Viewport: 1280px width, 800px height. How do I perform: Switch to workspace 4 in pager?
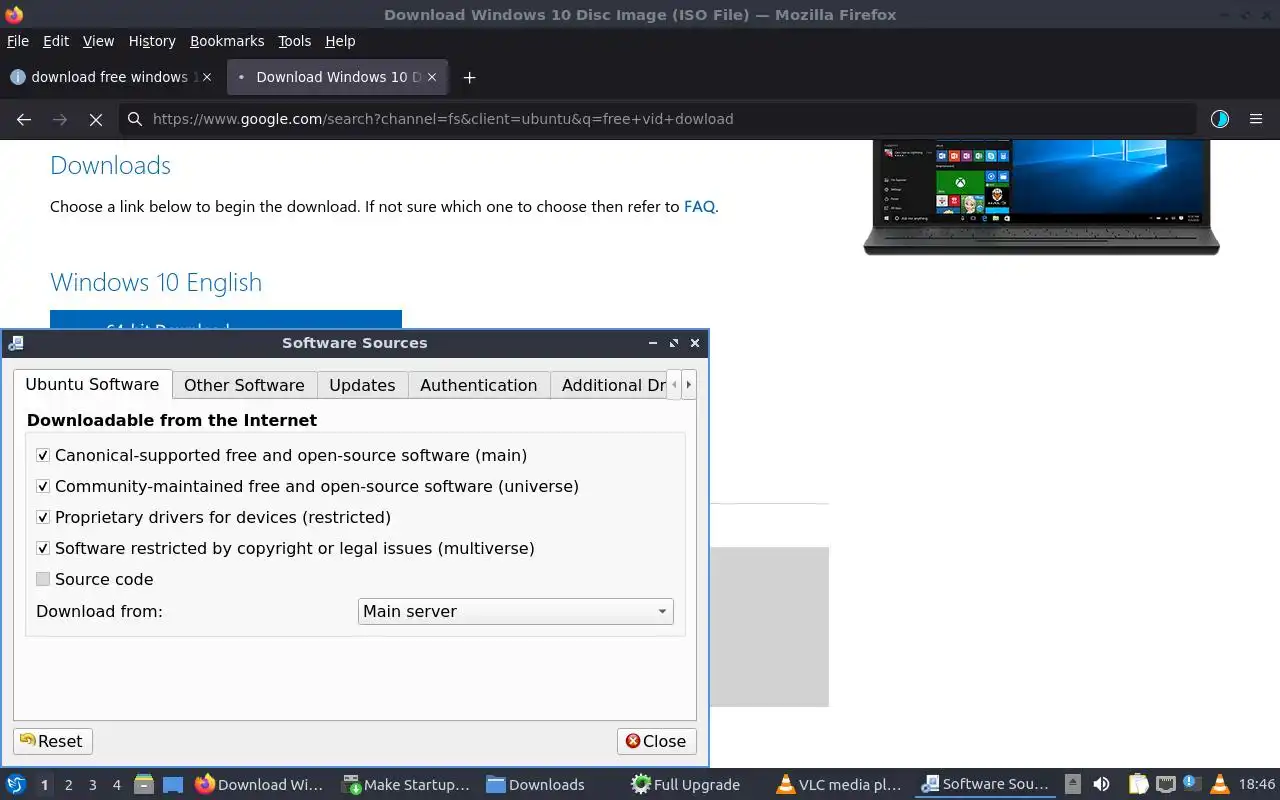pos(117,785)
